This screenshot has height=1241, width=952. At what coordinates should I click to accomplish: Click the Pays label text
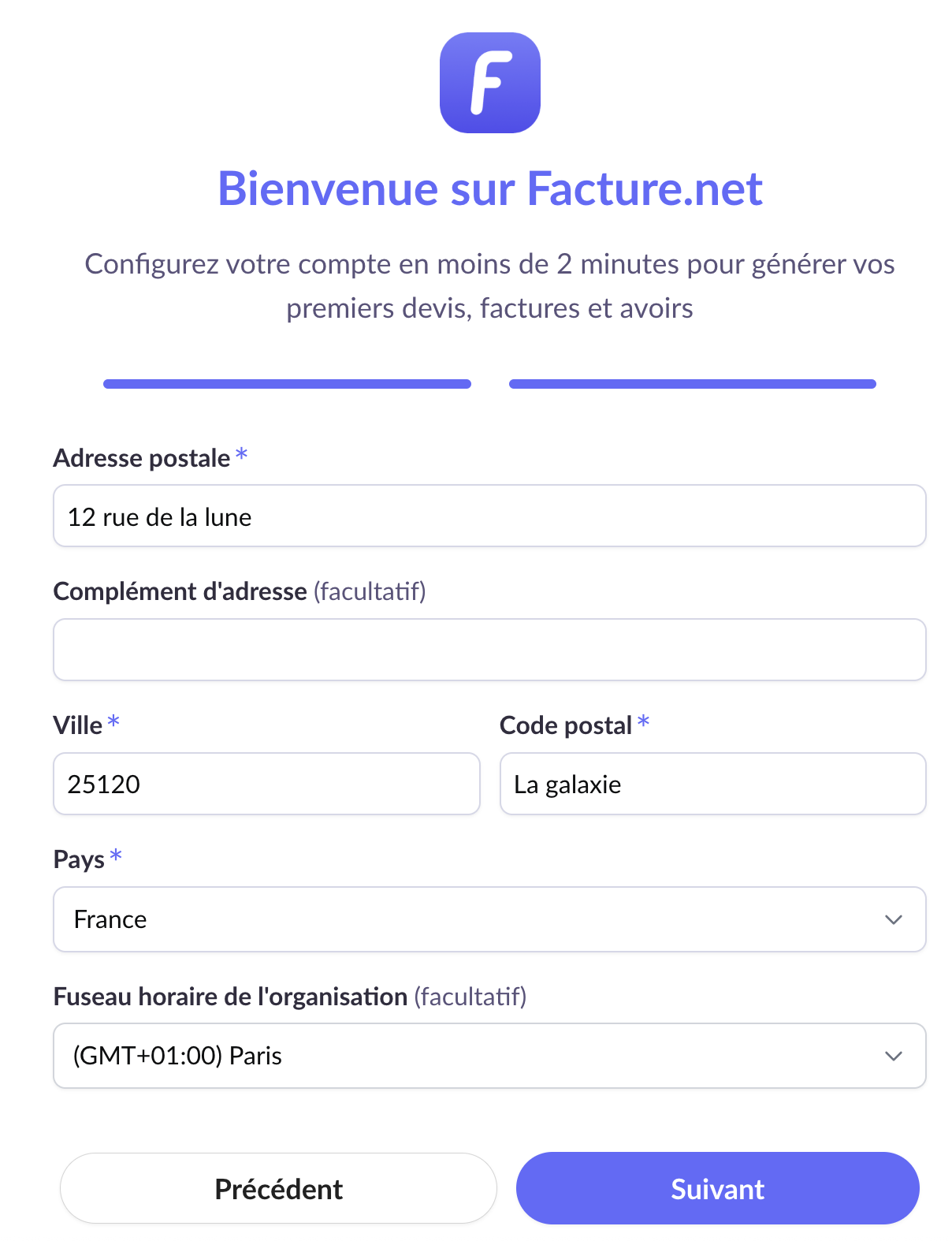pos(79,859)
